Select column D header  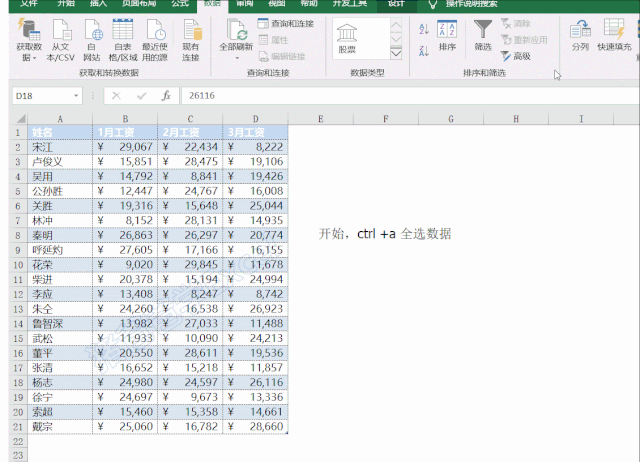256,119
